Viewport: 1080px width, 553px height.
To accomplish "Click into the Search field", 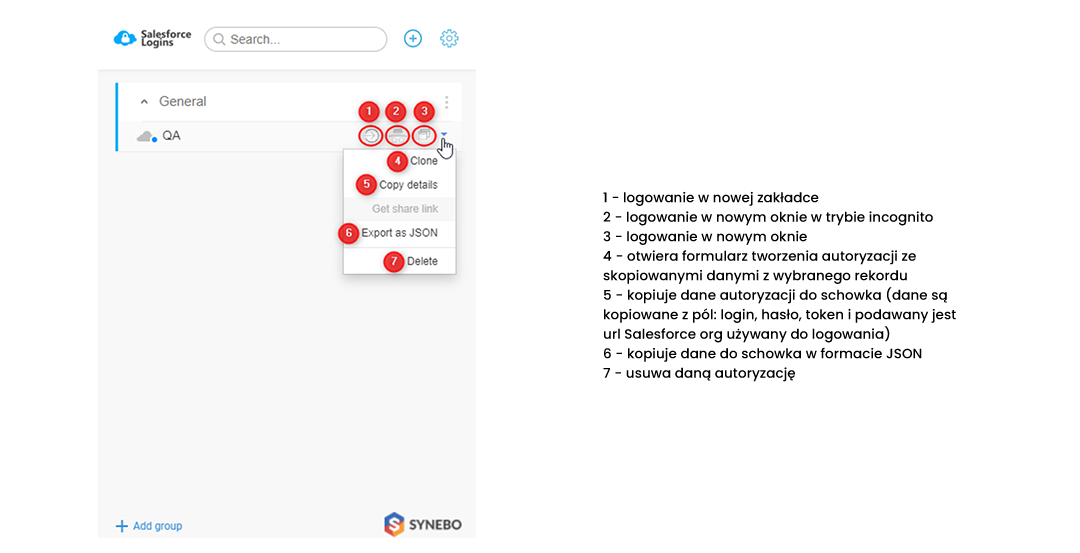I will [x=295, y=39].
